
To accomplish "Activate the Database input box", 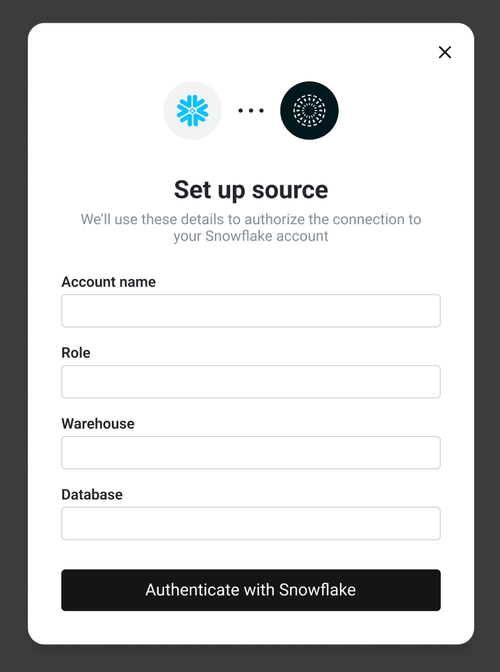I will point(251,523).
